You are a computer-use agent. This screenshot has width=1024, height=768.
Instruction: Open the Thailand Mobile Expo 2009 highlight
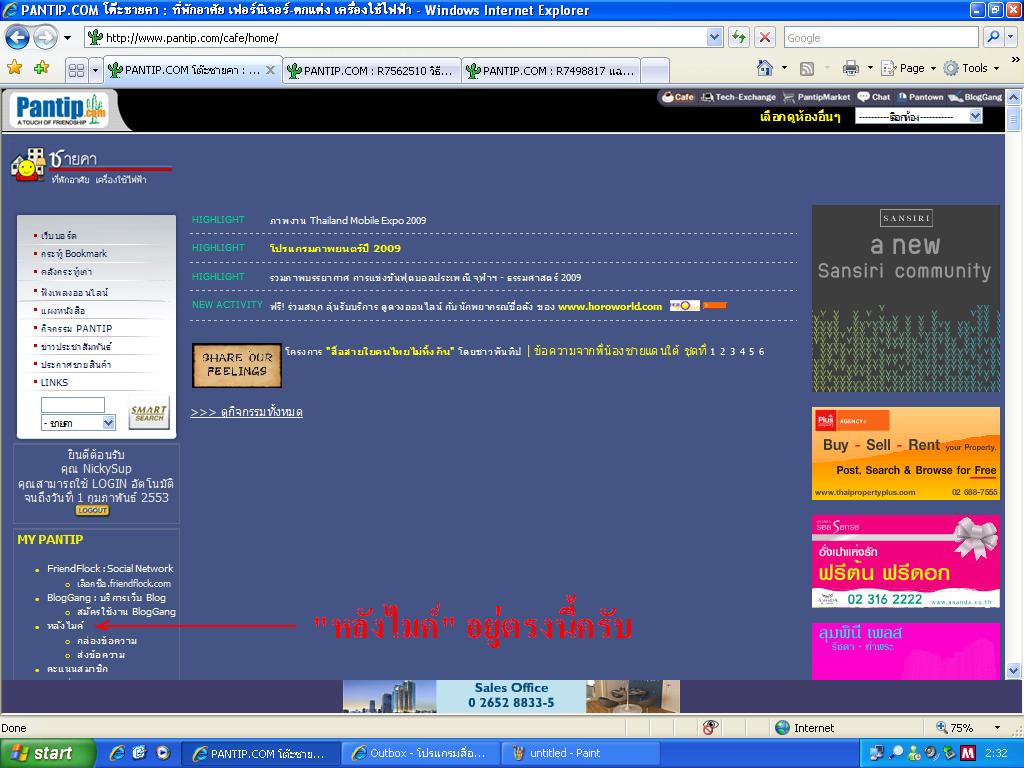(348, 220)
